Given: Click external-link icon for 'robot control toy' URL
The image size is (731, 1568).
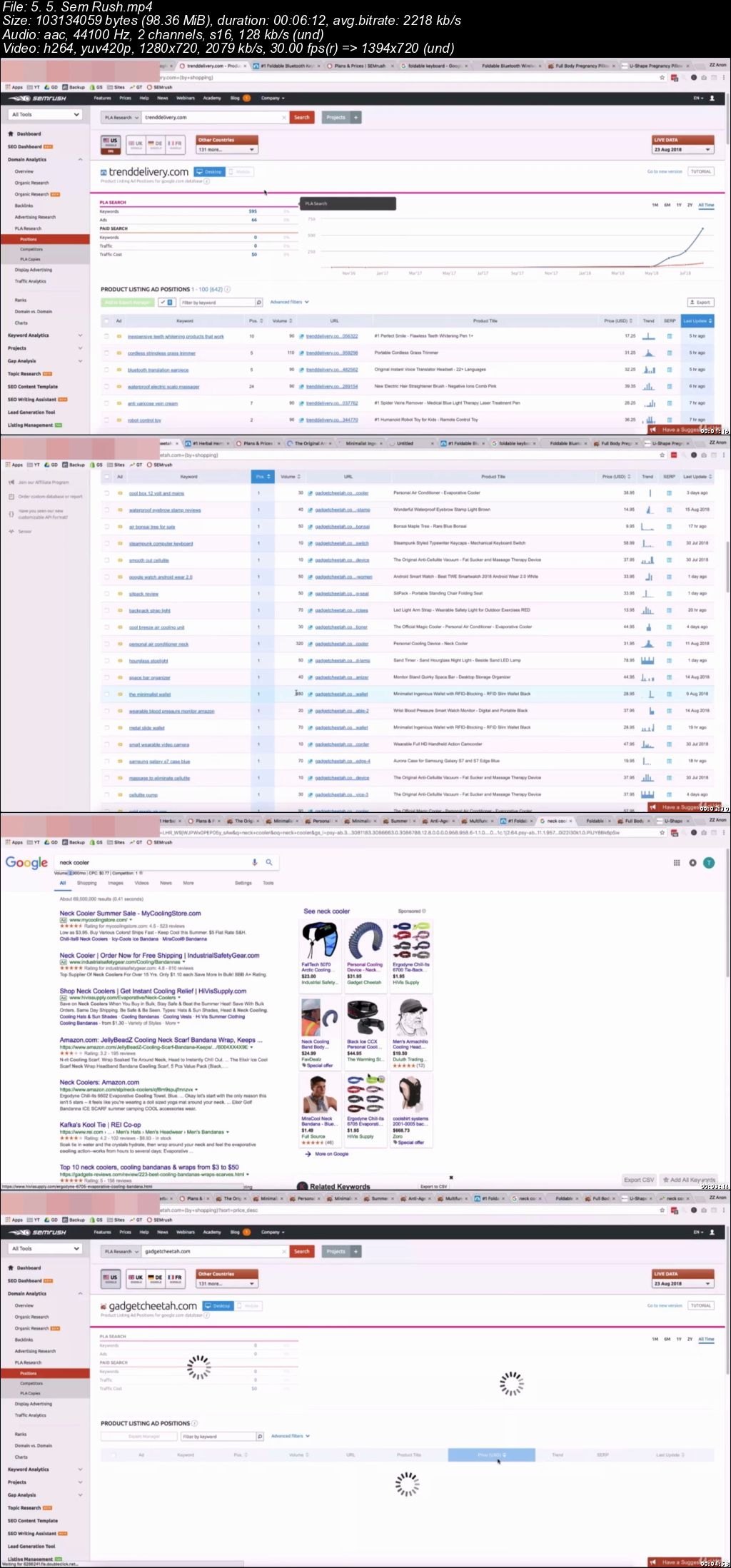Looking at the screenshot, I should pos(301,420).
